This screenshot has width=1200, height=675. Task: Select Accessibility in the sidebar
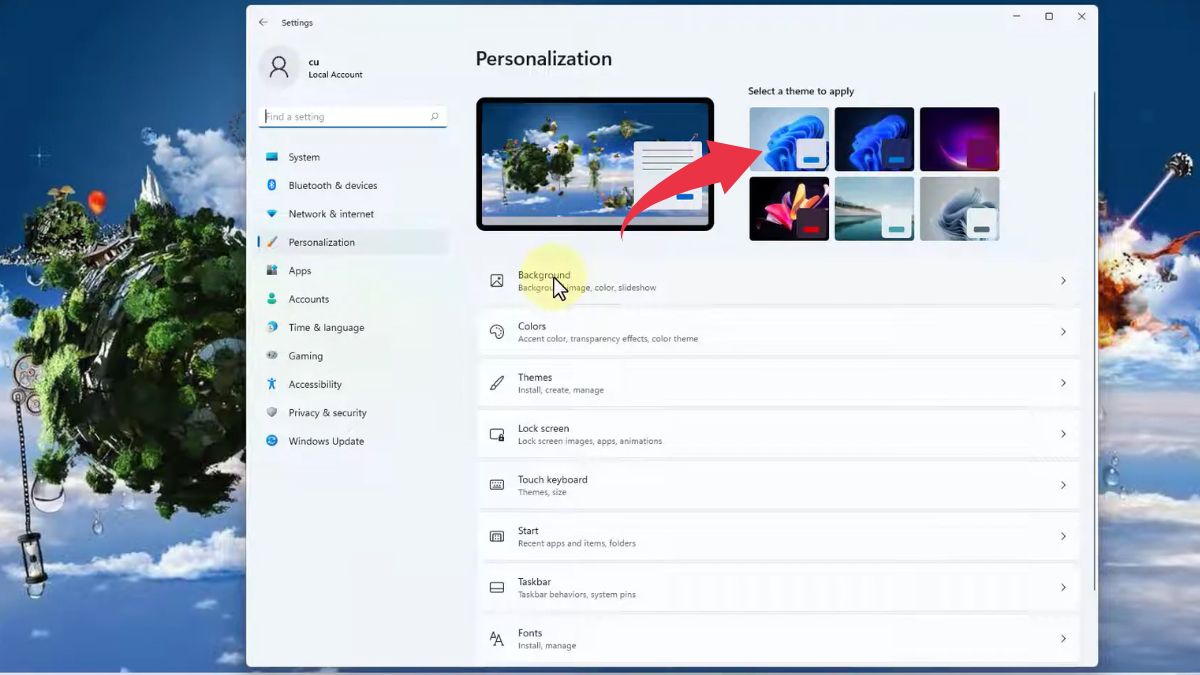click(x=353, y=384)
